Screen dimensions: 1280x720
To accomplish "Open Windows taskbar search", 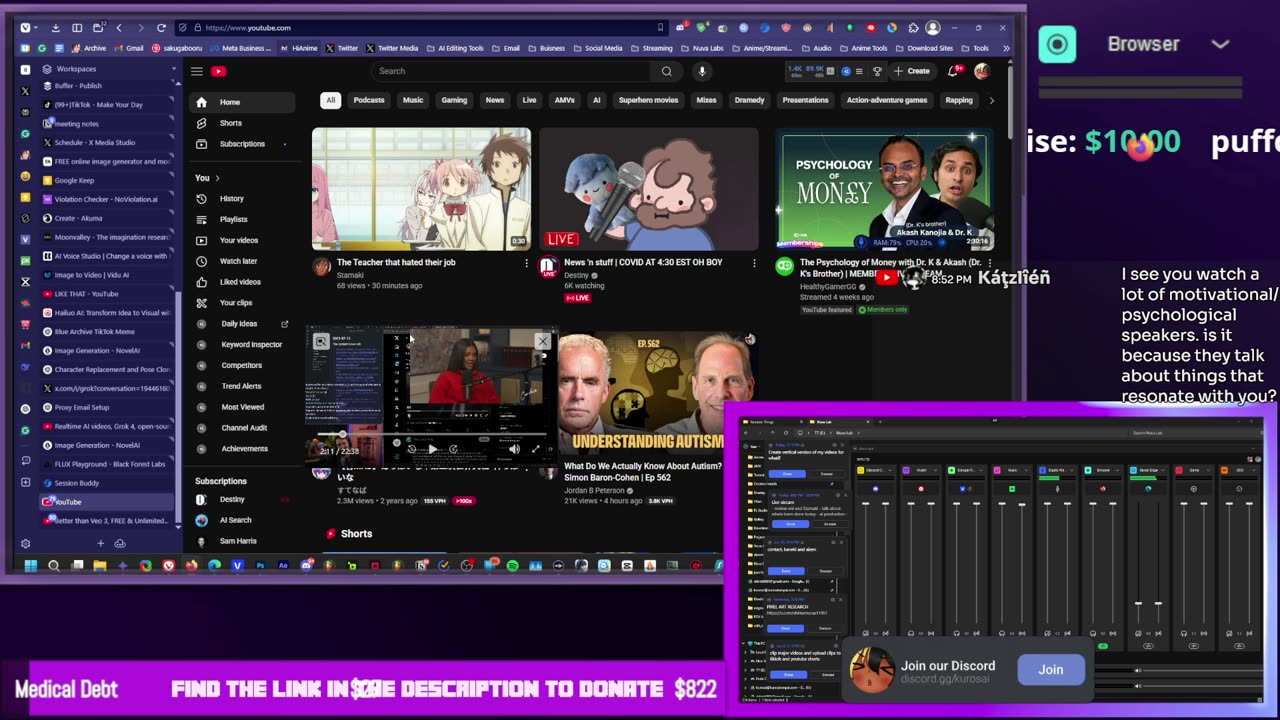I will coord(54,566).
